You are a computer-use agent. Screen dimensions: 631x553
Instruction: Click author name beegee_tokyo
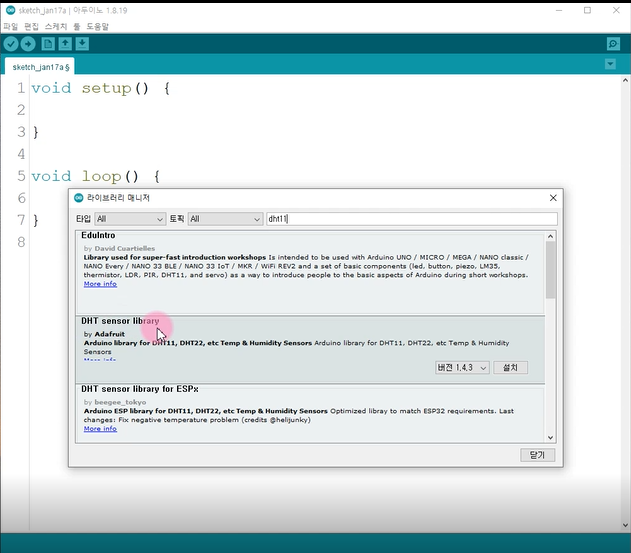coord(120,402)
